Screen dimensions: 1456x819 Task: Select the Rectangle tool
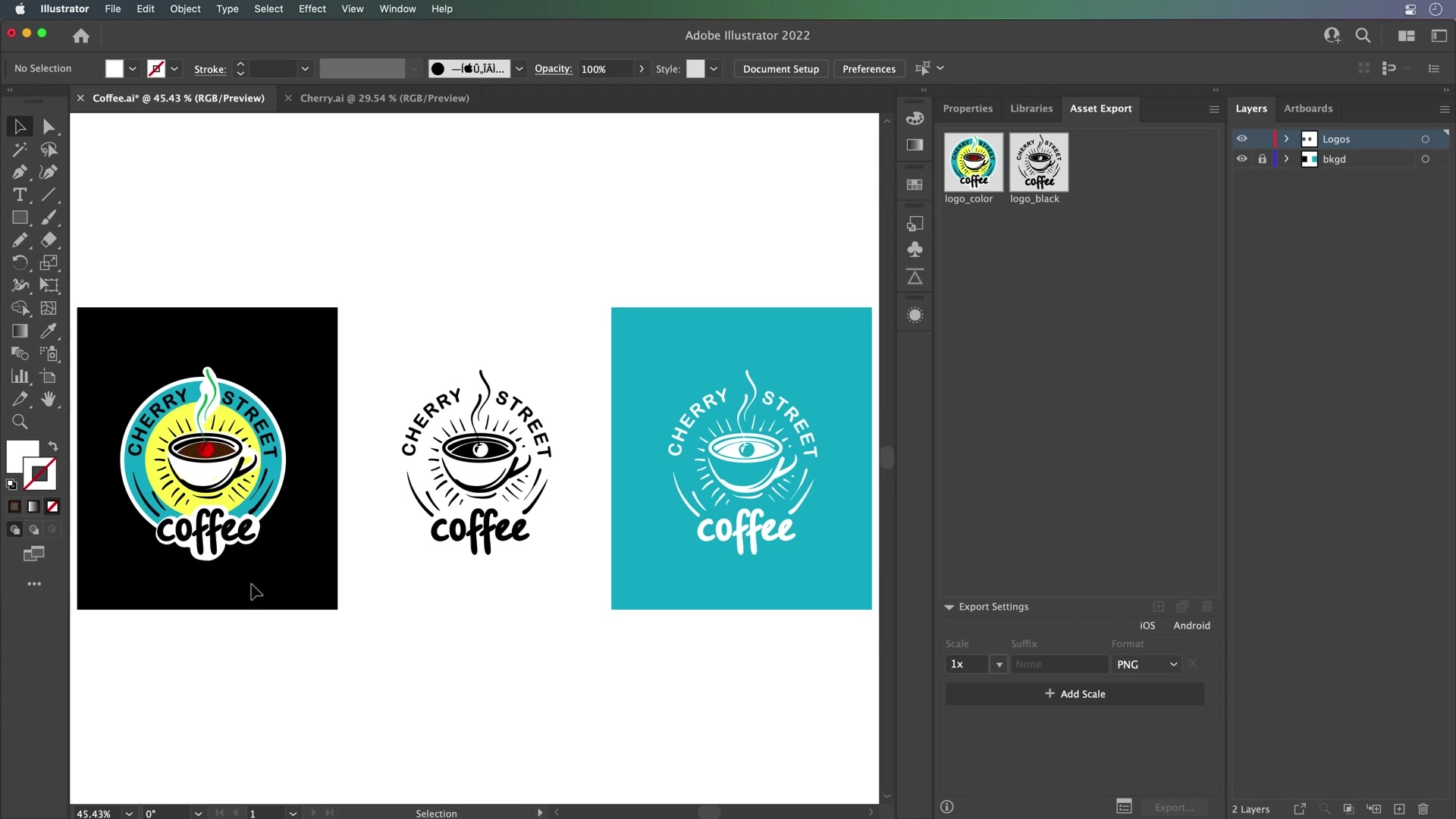[x=20, y=218]
